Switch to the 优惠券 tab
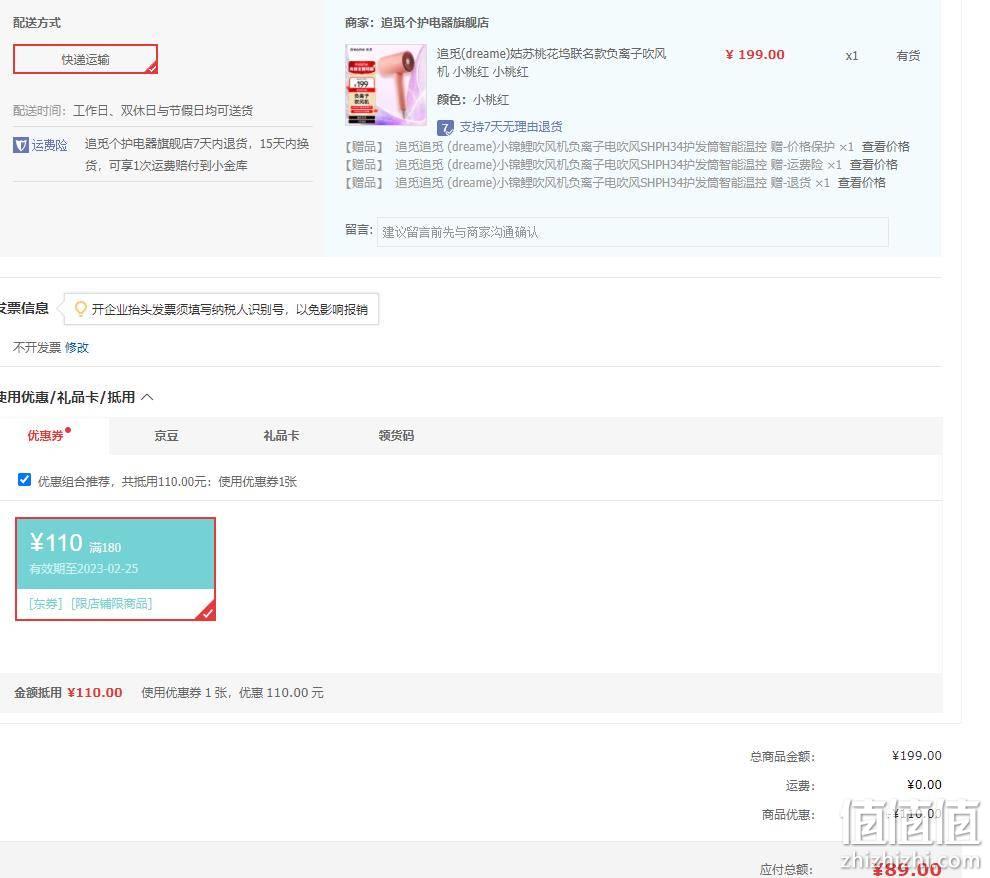The height and width of the screenshot is (878, 990). click(45, 436)
